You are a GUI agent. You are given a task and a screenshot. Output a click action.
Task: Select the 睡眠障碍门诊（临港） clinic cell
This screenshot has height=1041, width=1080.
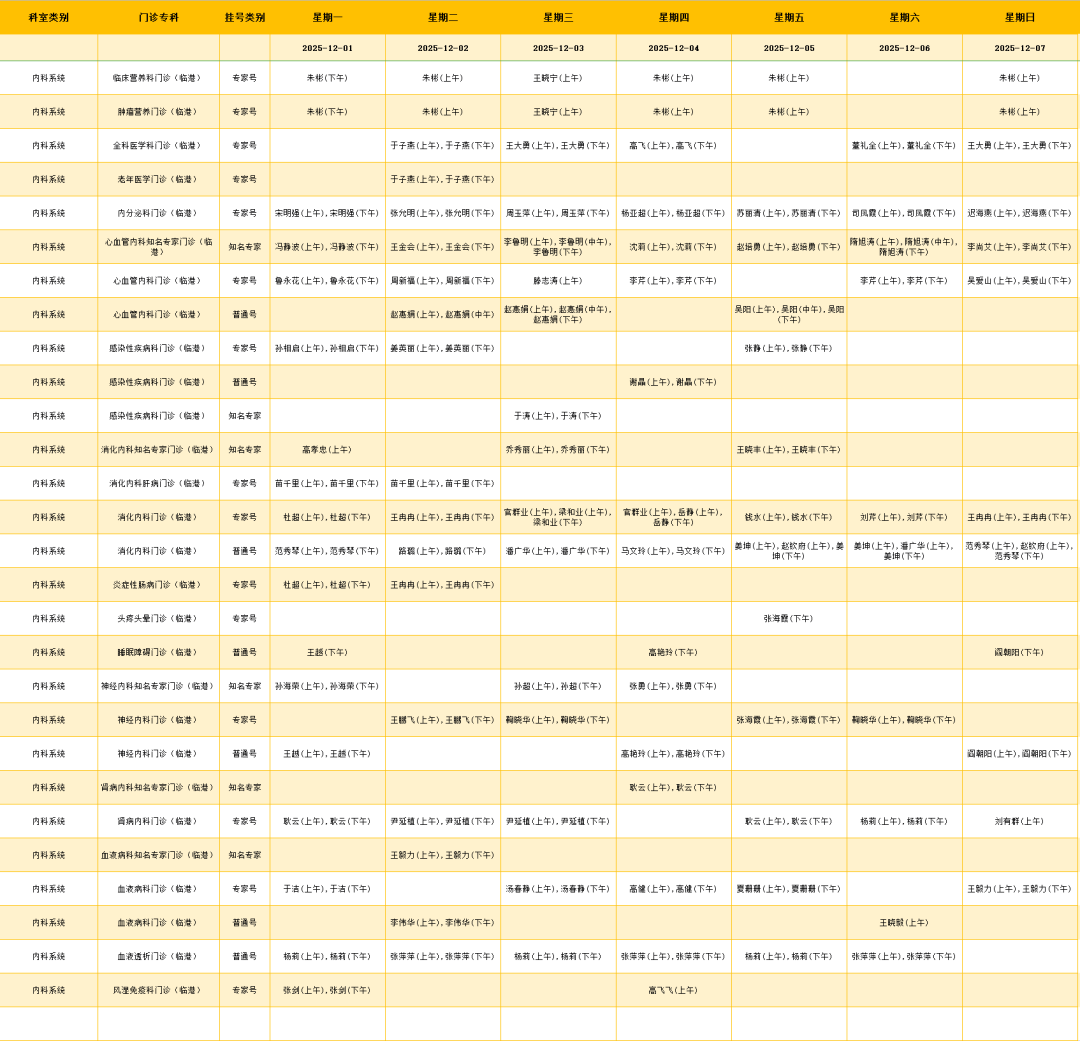click(x=158, y=652)
